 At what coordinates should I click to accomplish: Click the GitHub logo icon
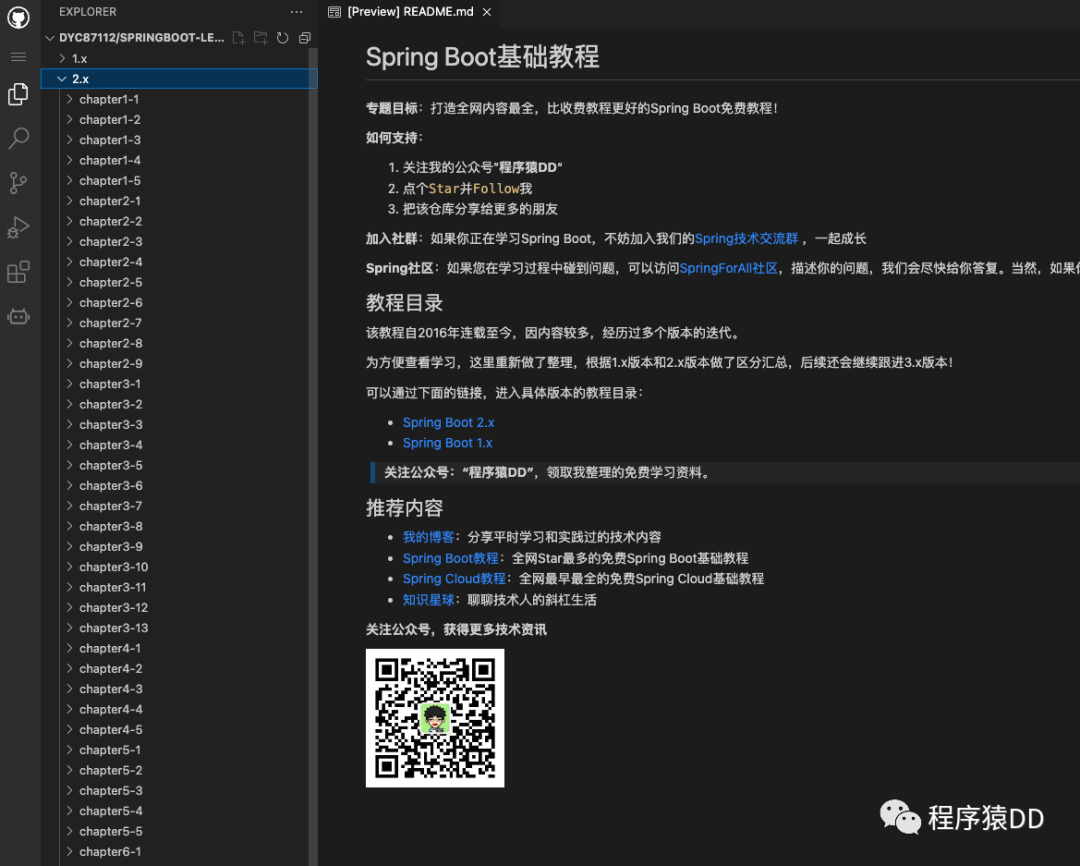(19, 17)
